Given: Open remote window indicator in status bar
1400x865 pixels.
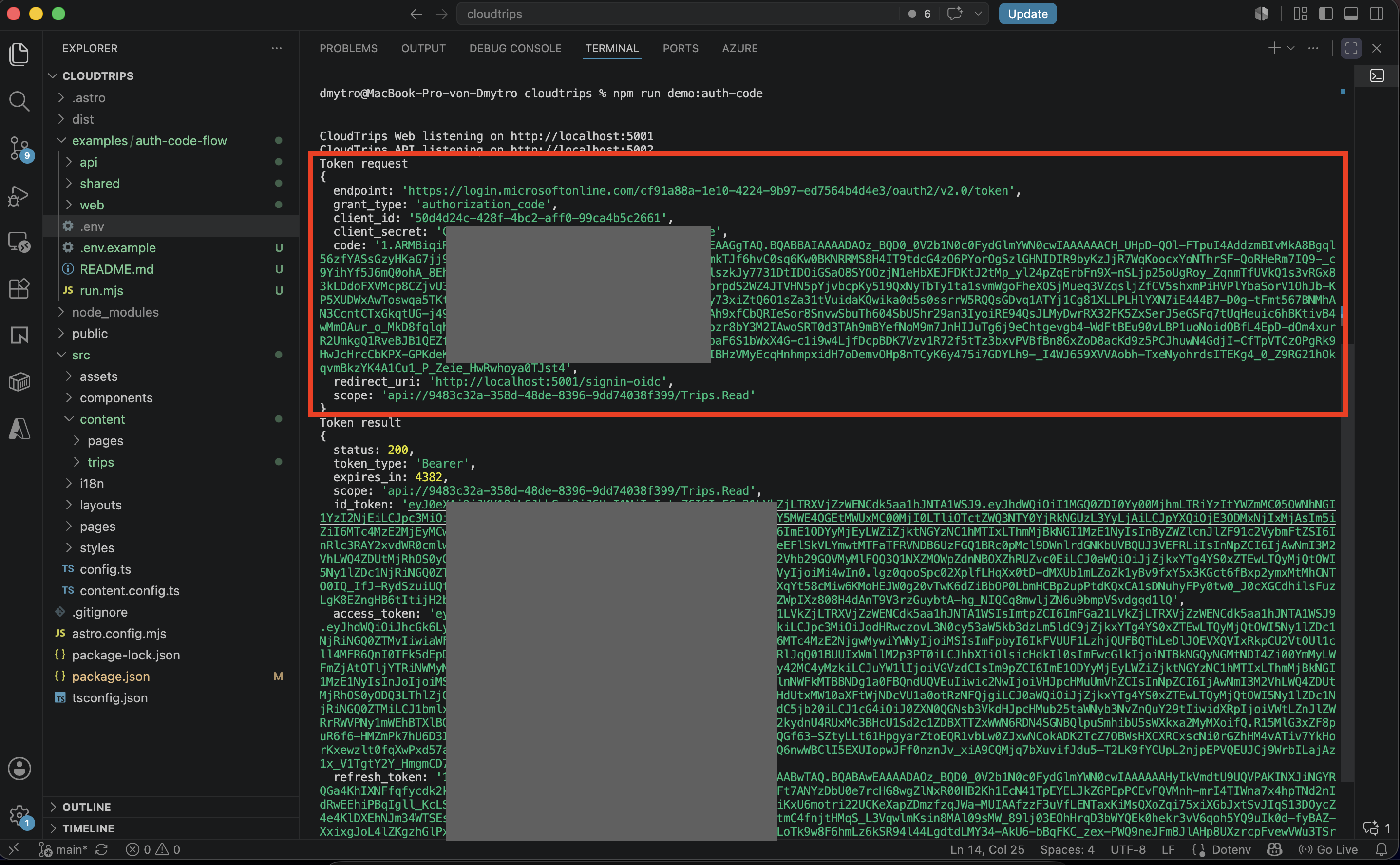Looking at the screenshot, I should coord(14,849).
